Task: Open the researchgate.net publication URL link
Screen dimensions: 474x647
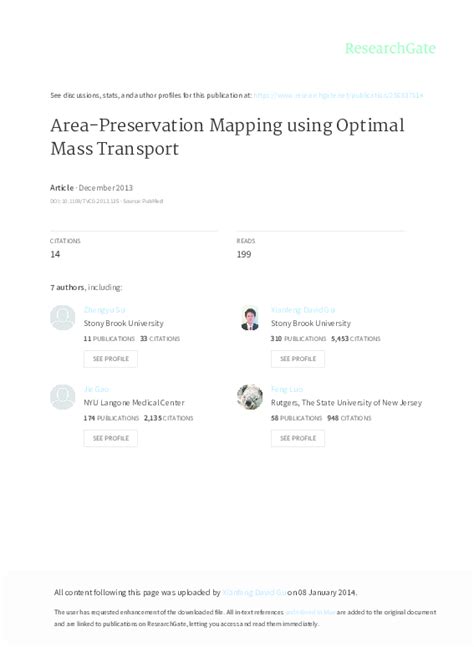Action: [338, 95]
